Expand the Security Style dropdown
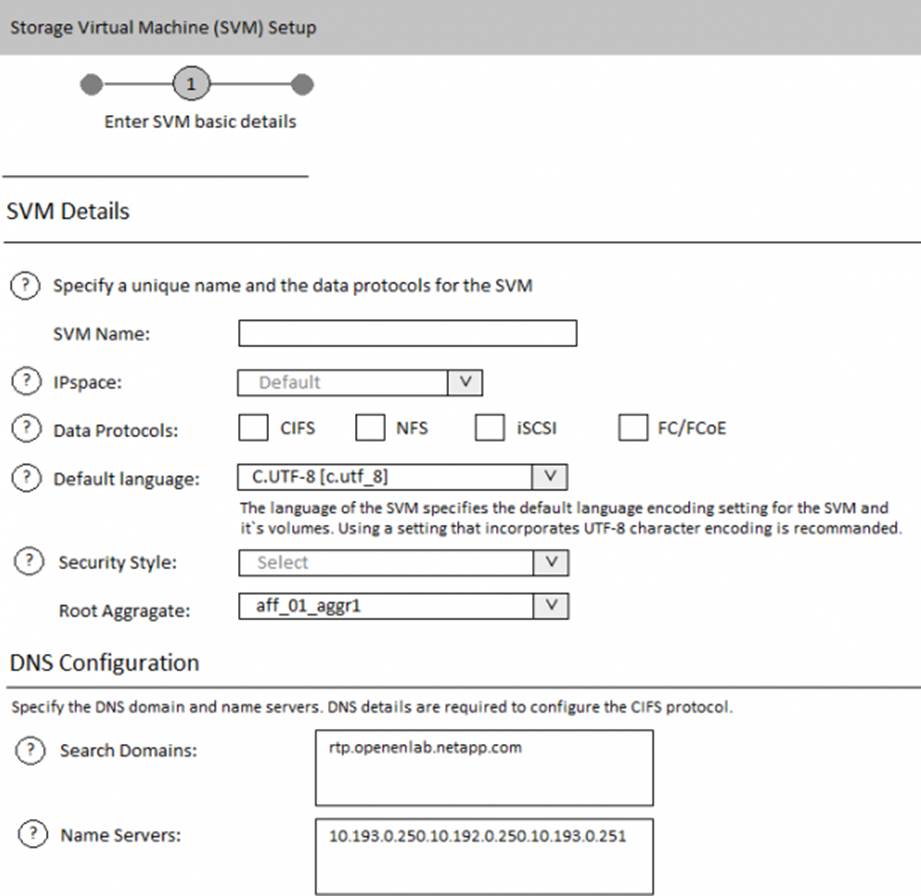The image size is (921, 896). click(x=551, y=562)
